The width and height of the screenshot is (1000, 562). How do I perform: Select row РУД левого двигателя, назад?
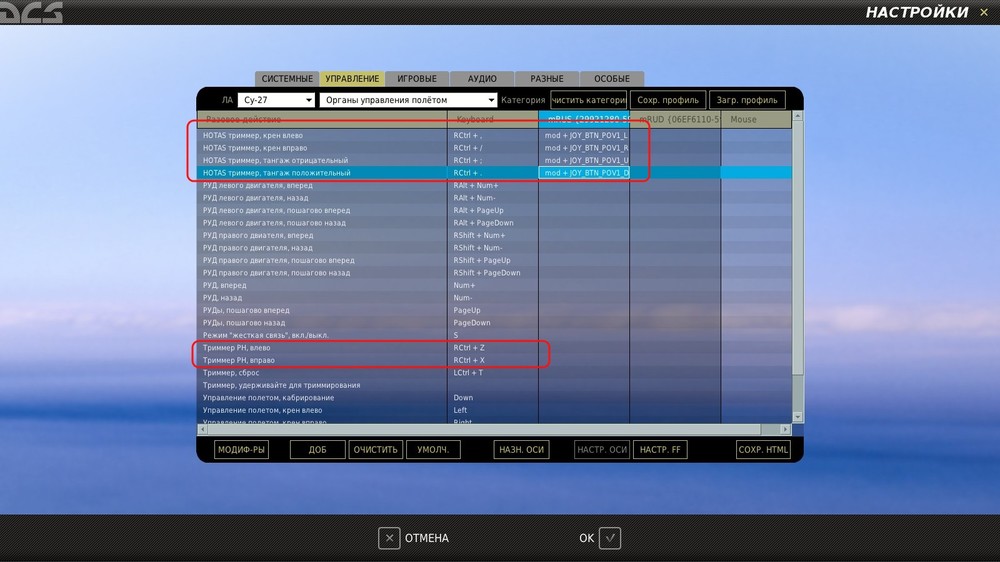tap(494, 198)
